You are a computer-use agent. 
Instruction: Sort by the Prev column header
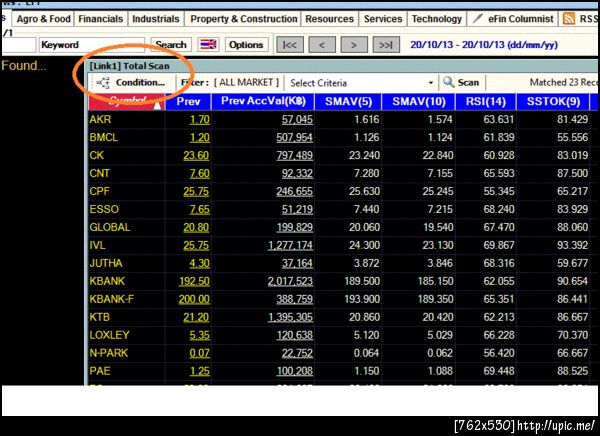click(x=188, y=101)
